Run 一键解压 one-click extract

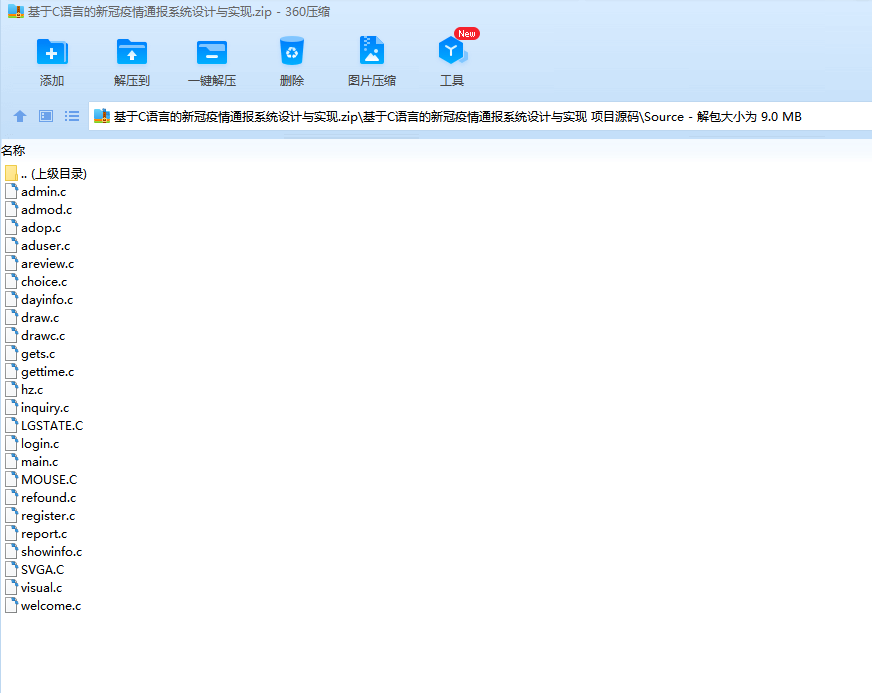212,52
